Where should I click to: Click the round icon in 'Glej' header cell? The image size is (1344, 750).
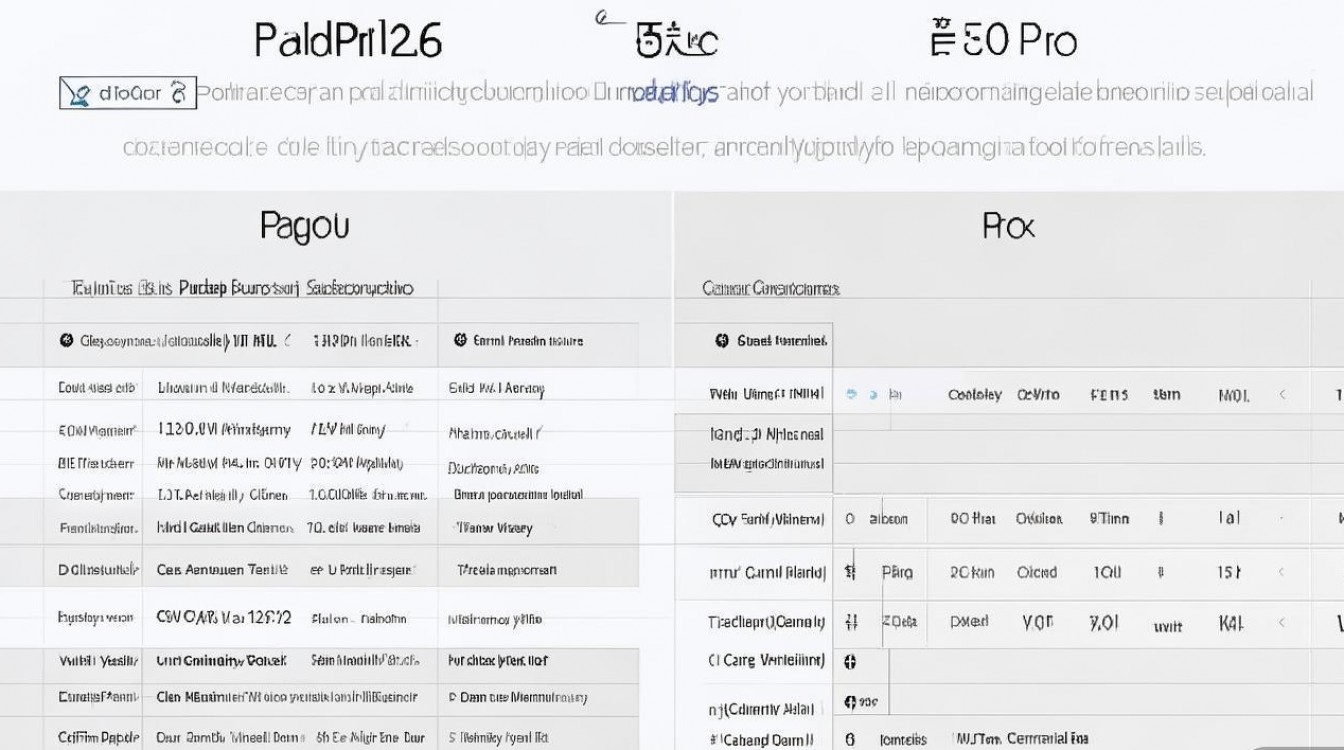[x=67, y=341]
